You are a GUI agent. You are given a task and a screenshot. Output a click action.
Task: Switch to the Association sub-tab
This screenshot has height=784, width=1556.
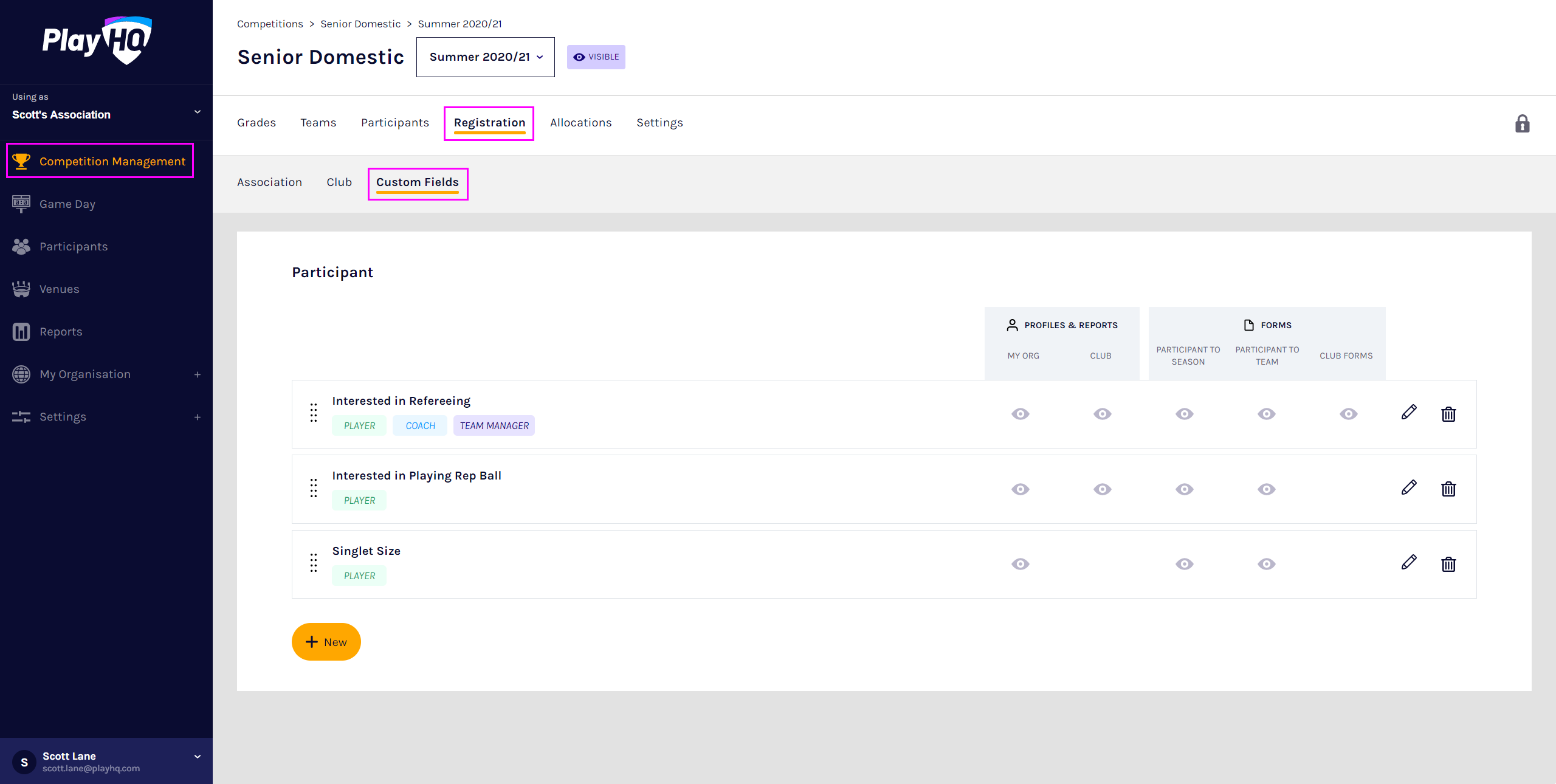pyautogui.click(x=269, y=182)
